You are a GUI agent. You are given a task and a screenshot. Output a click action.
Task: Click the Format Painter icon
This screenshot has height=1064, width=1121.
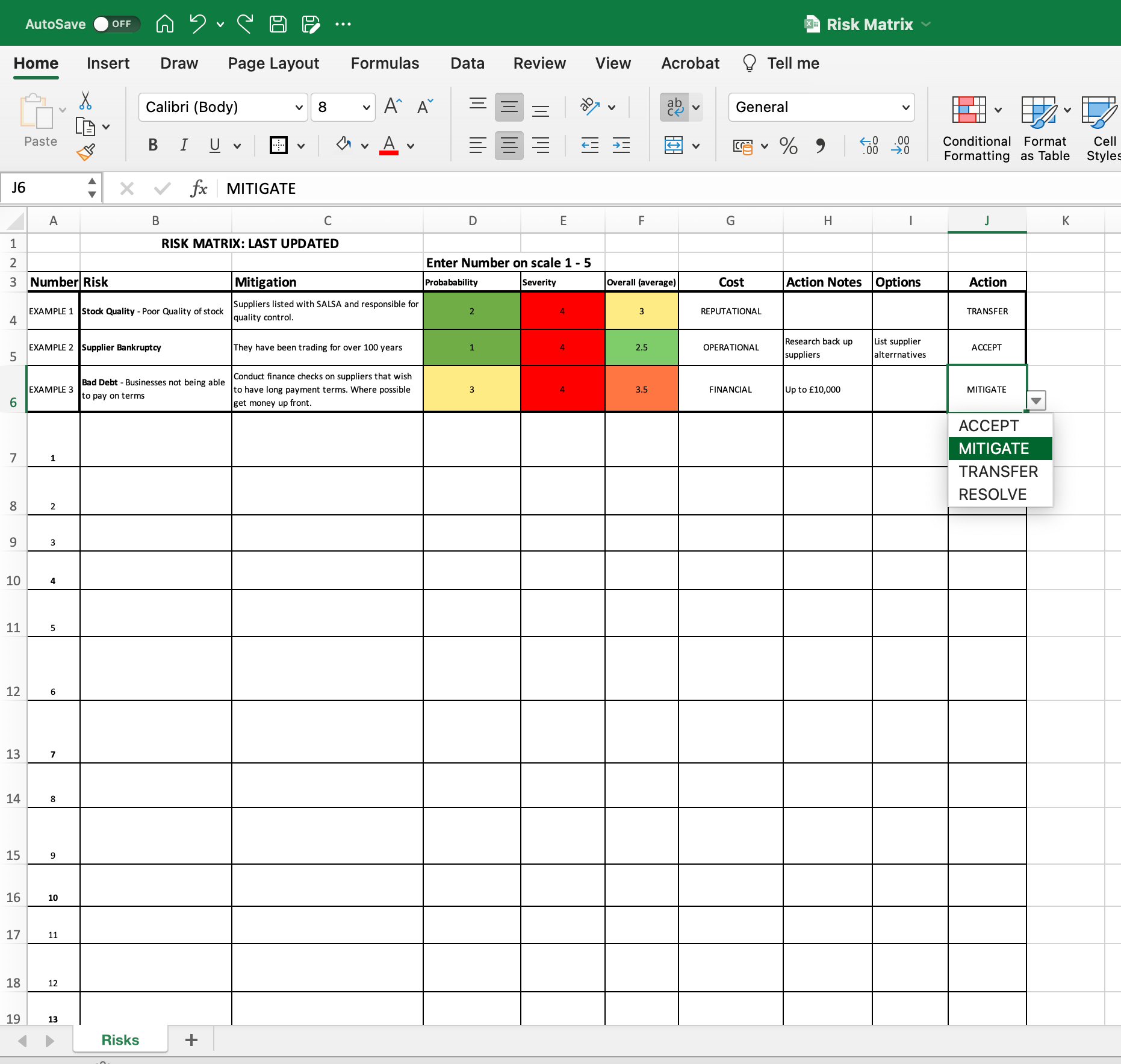pyautogui.click(x=85, y=151)
